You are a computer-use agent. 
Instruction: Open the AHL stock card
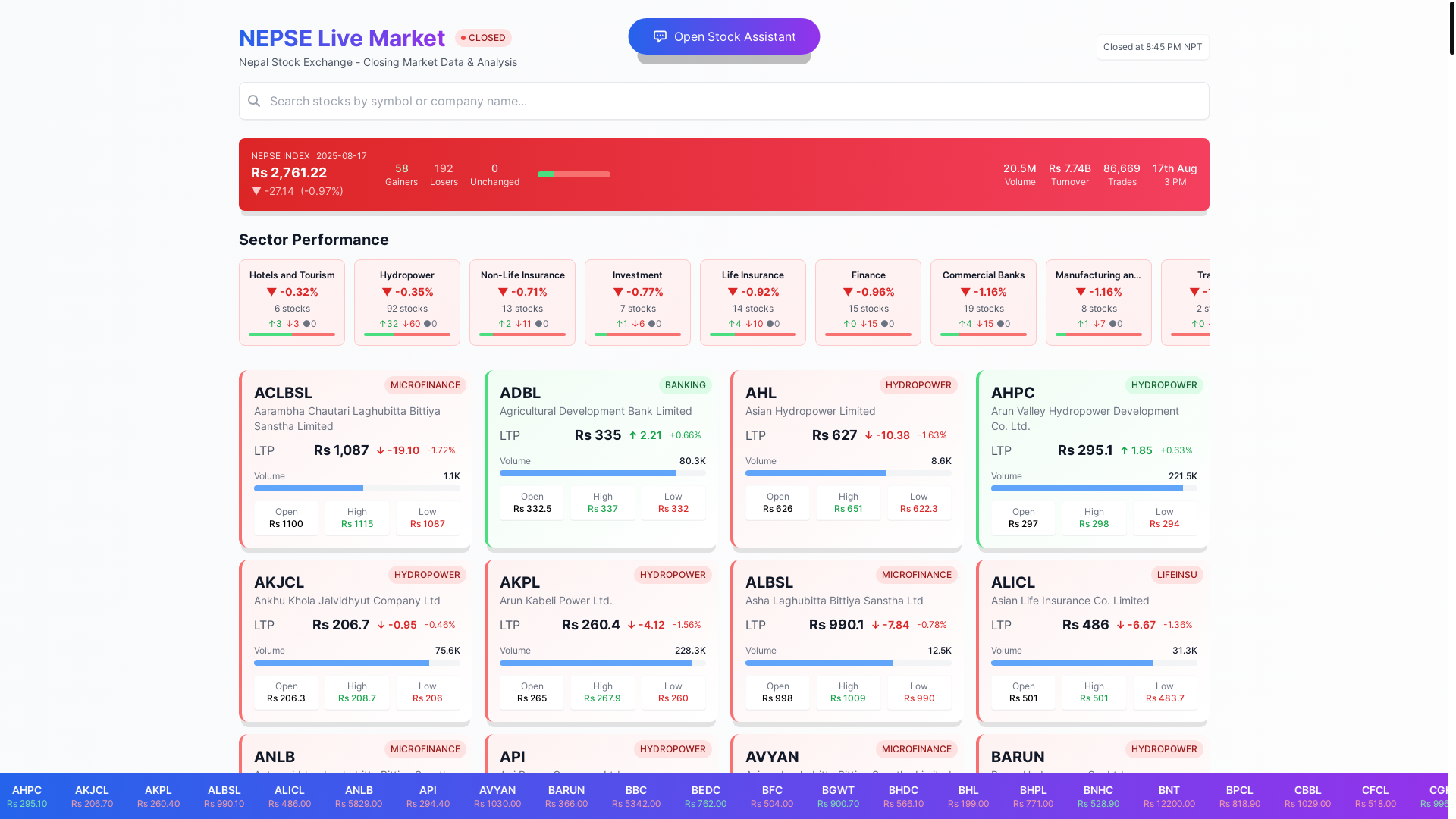846,460
